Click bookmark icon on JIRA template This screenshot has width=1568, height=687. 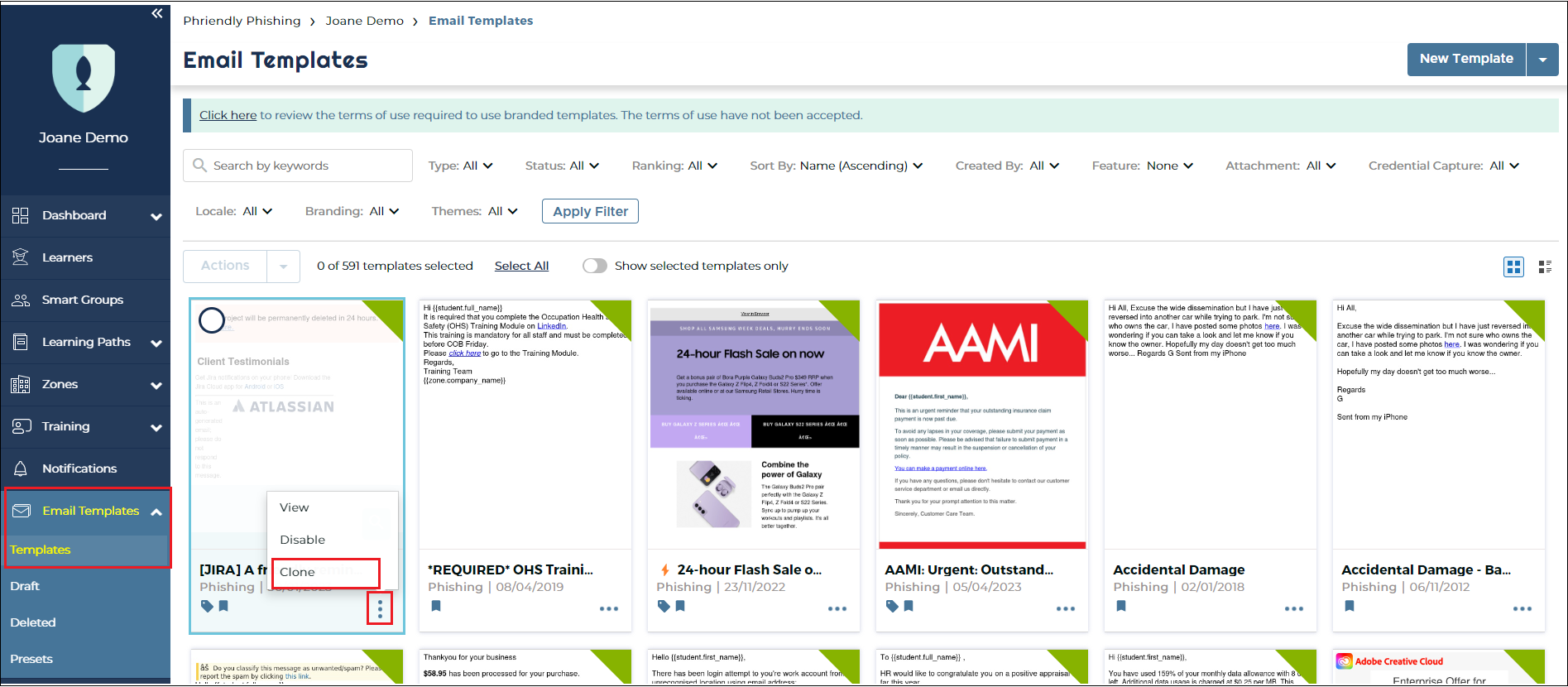pyautogui.click(x=223, y=606)
